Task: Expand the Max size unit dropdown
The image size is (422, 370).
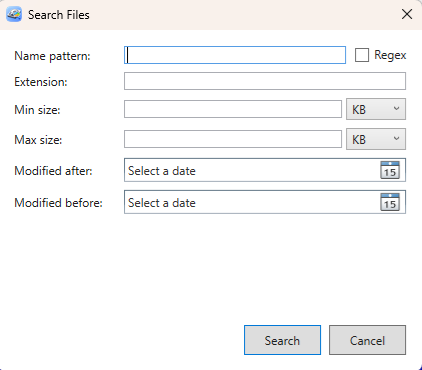Action: pyautogui.click(x=376, y=139)
